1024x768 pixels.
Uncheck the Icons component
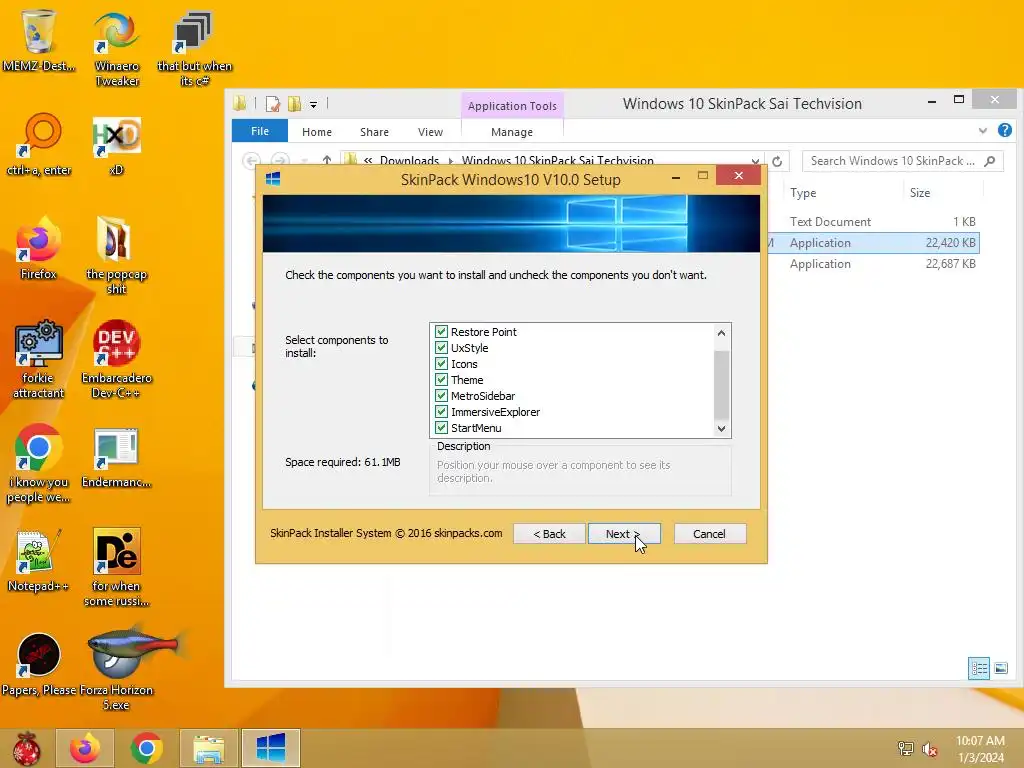[441, 364]
